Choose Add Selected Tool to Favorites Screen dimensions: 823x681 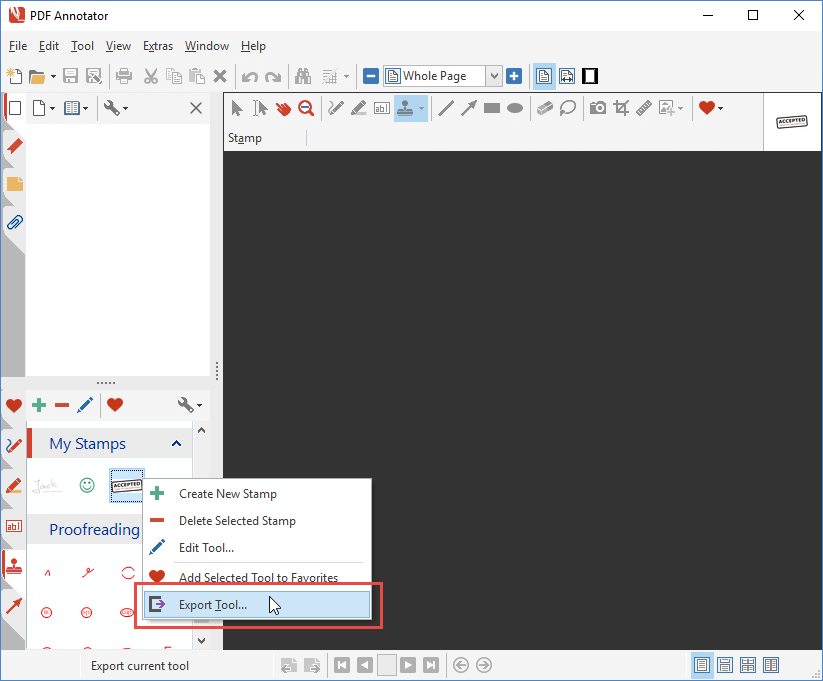click(x=257, y=578)
